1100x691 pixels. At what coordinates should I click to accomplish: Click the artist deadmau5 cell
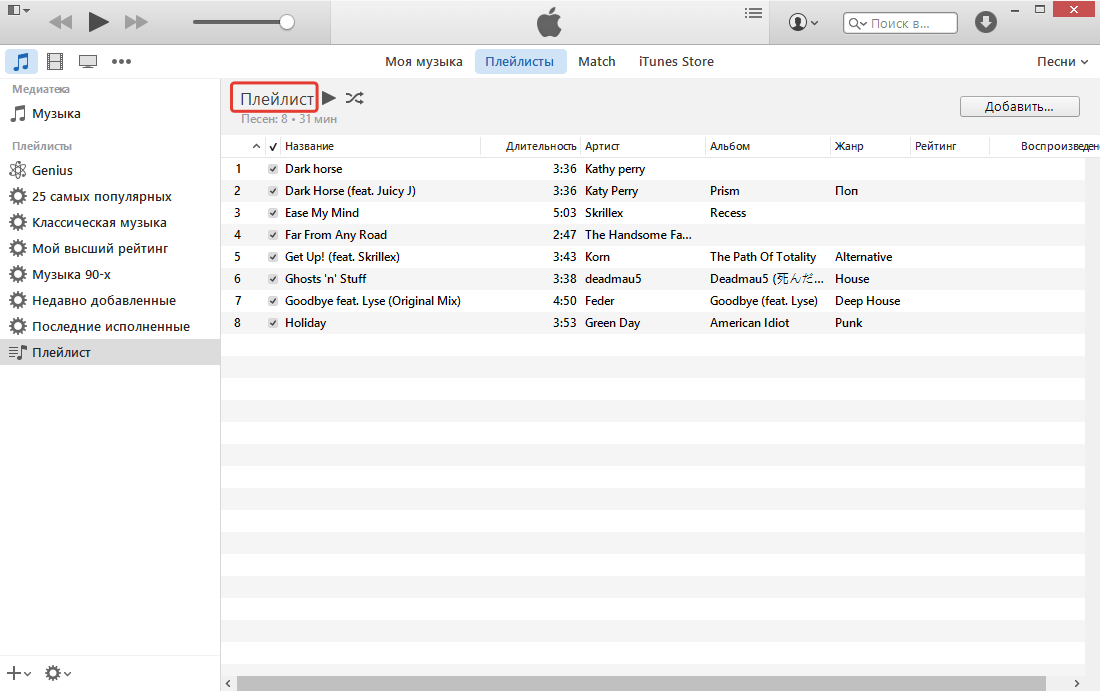(613, 279)
